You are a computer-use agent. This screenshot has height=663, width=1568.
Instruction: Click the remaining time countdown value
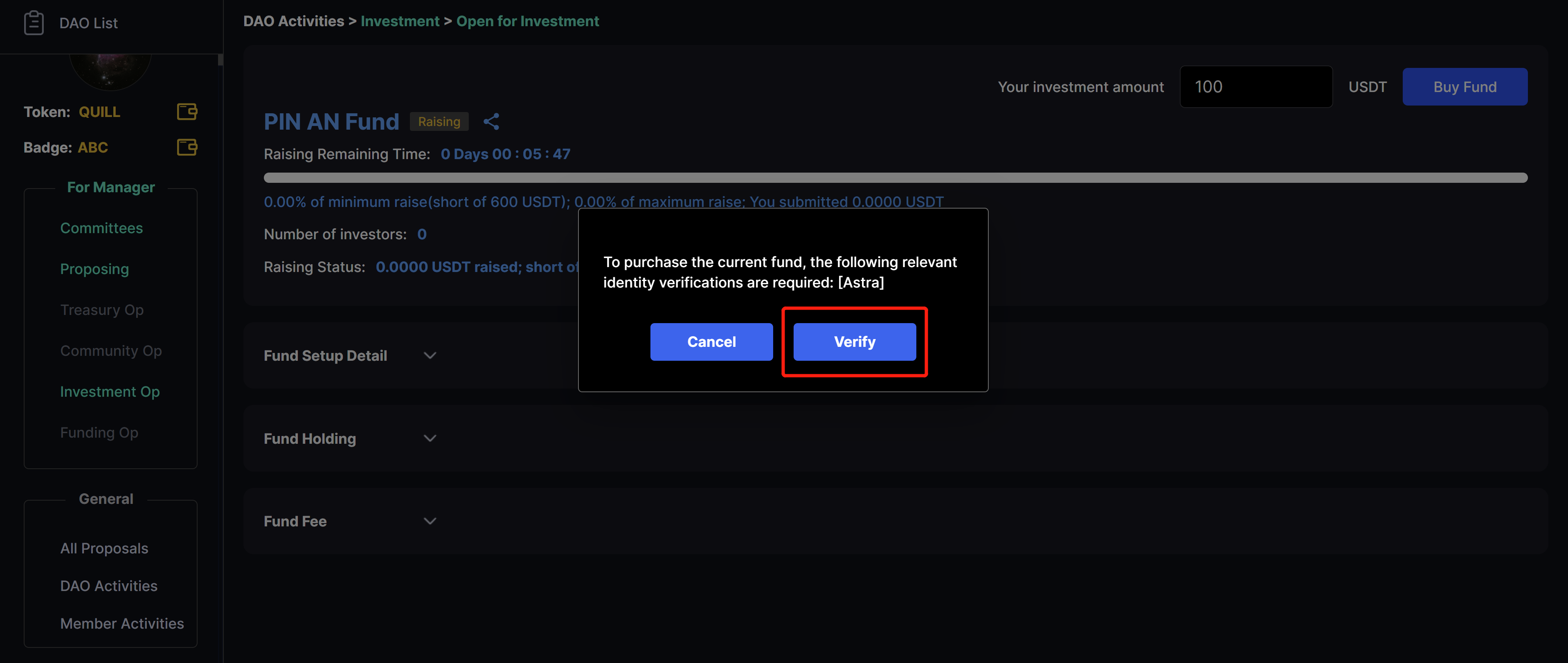(505, 154)
